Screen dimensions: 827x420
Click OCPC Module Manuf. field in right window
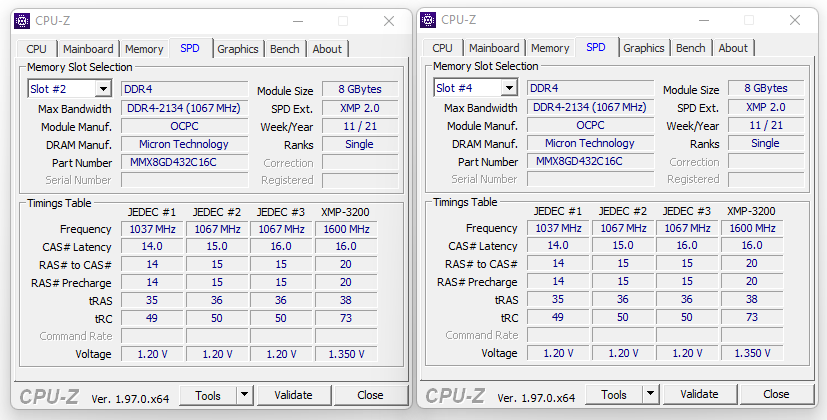tap(591, 125)
